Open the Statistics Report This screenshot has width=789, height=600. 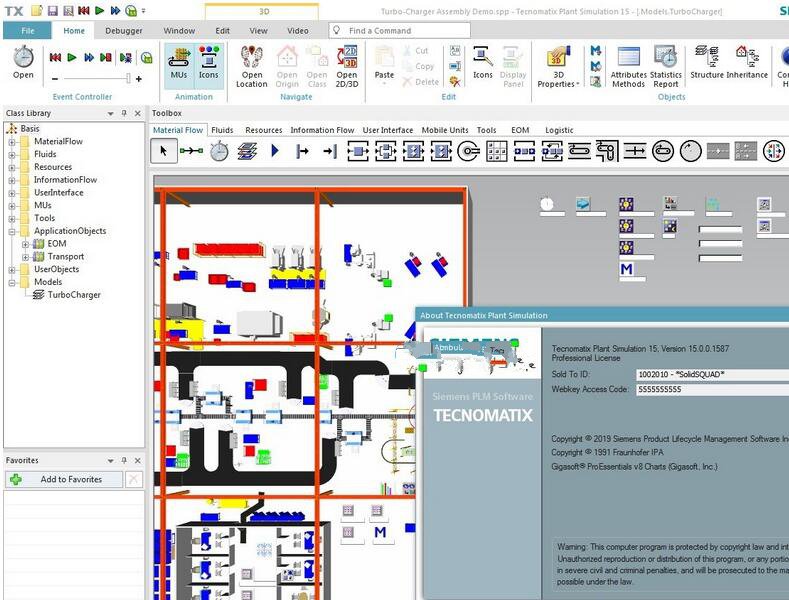pyautogui.click(x=666, y=66)
